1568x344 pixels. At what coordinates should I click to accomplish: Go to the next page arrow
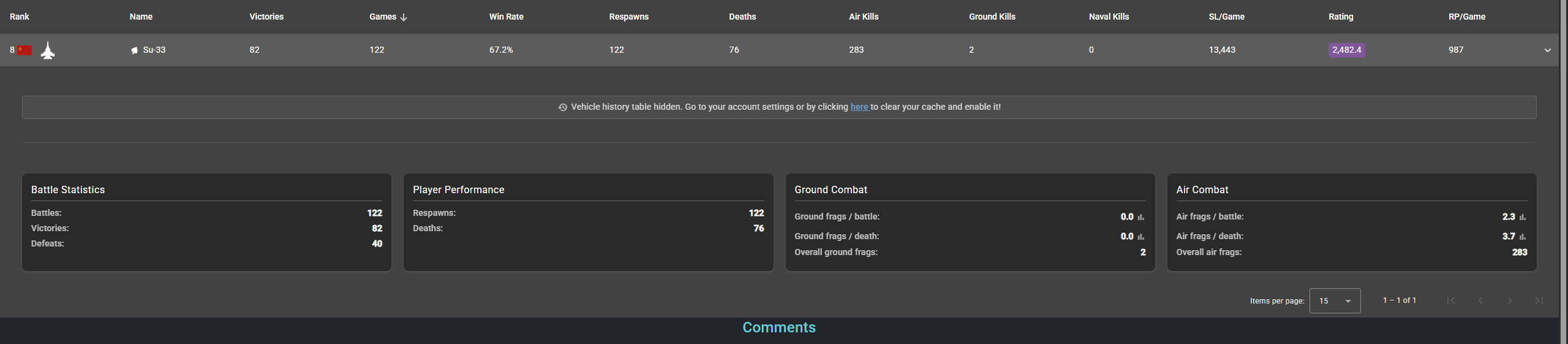click(x=1510, y=300)
